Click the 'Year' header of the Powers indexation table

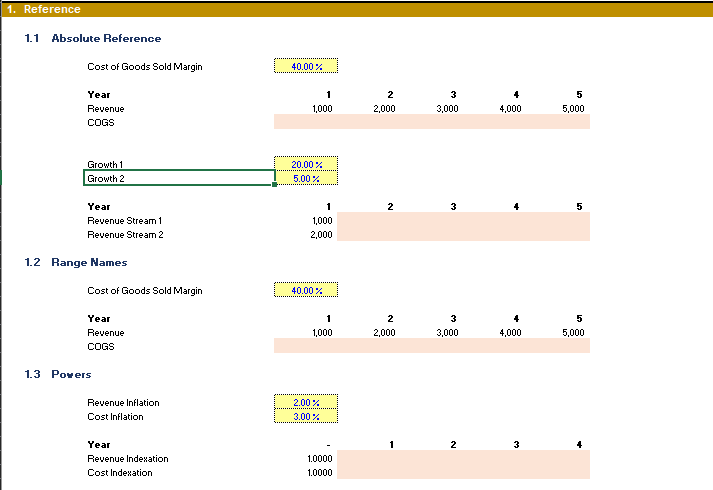[x=99, y=445]
